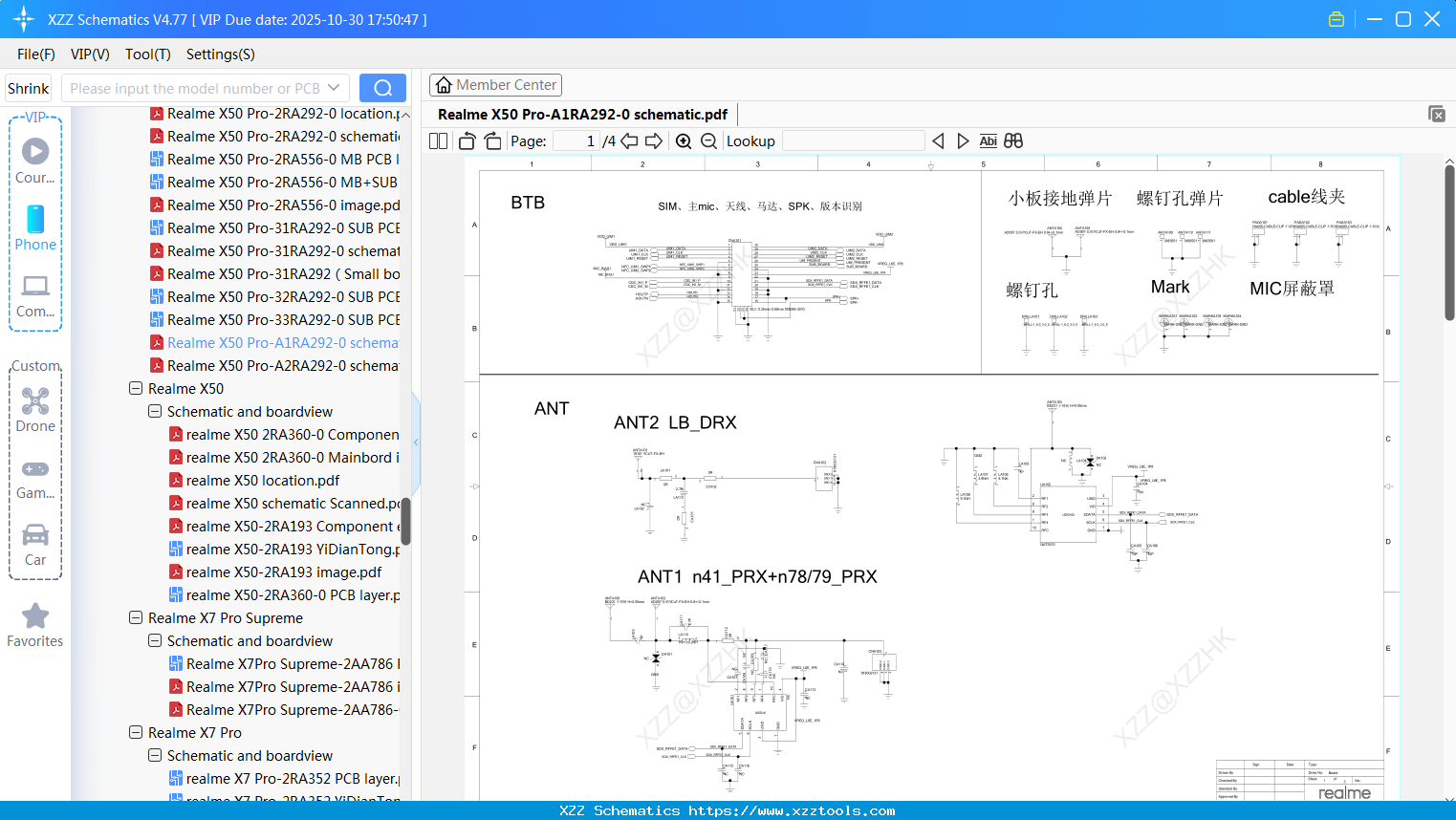Collapse the side panel with the splitter arrow
1456x820 pixels.
pyautogui.click(x=416, y=442)
